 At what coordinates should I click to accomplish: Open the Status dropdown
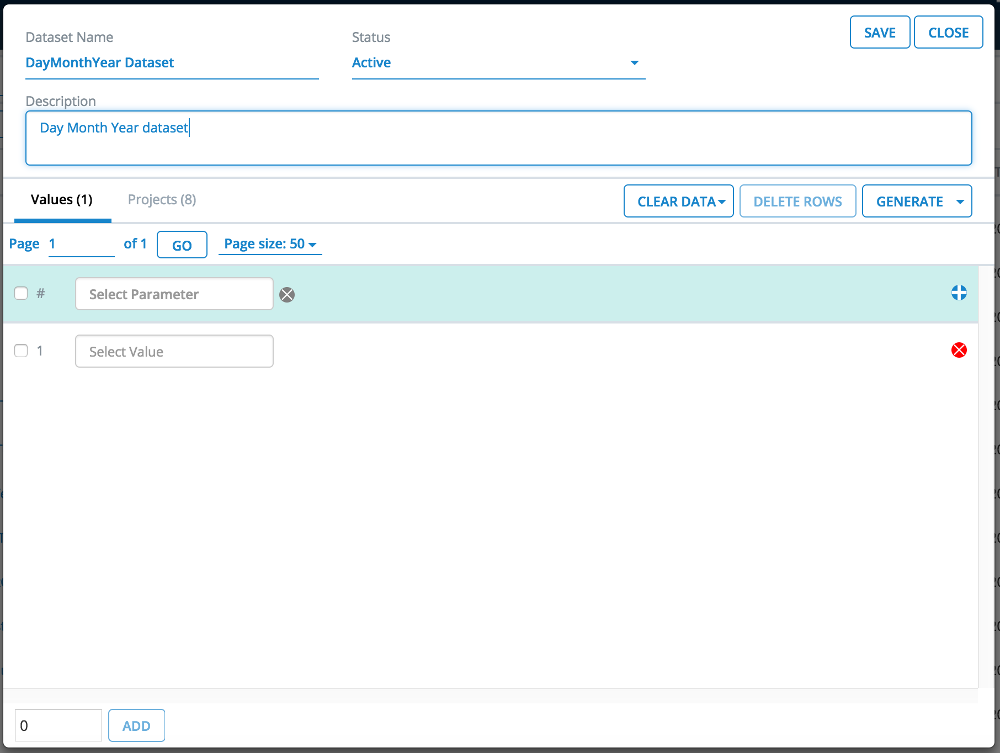tap(498, 63)
